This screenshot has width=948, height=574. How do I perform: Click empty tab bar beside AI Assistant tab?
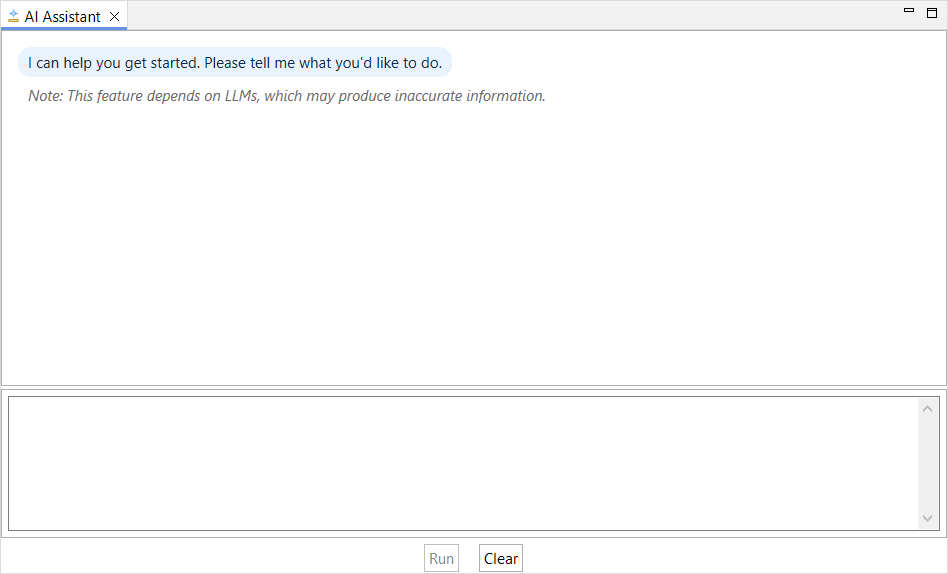coord(514,15)
